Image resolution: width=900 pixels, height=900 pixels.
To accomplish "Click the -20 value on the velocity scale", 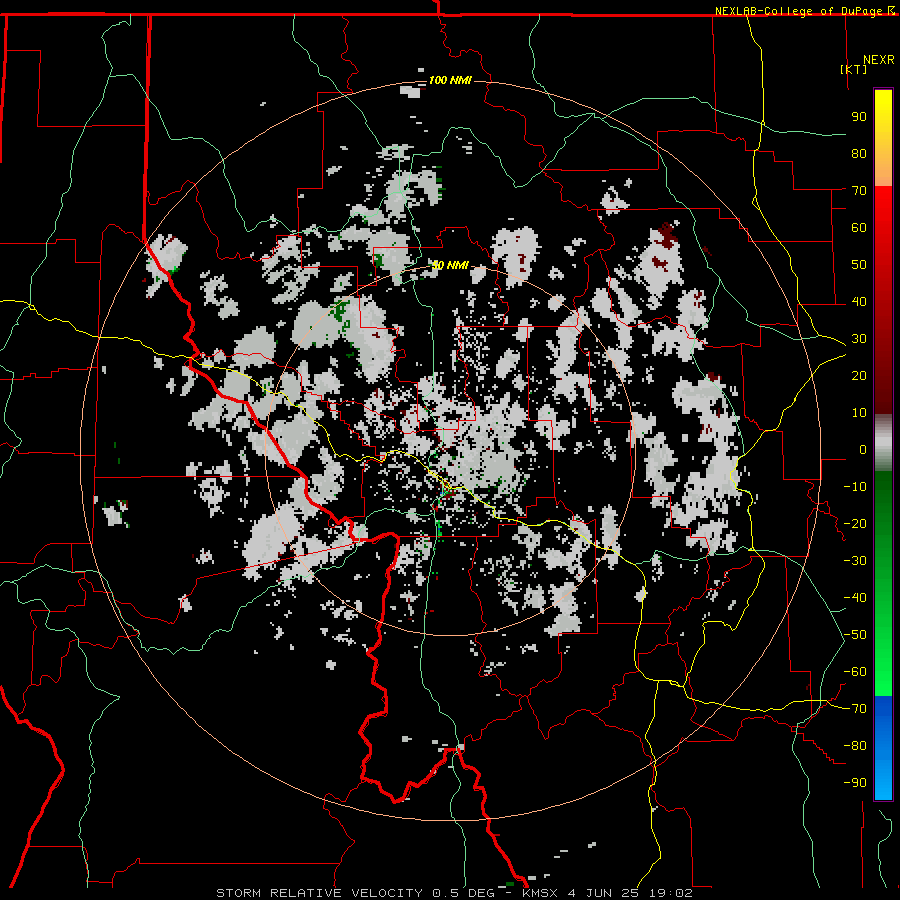I will coord(855,523).
